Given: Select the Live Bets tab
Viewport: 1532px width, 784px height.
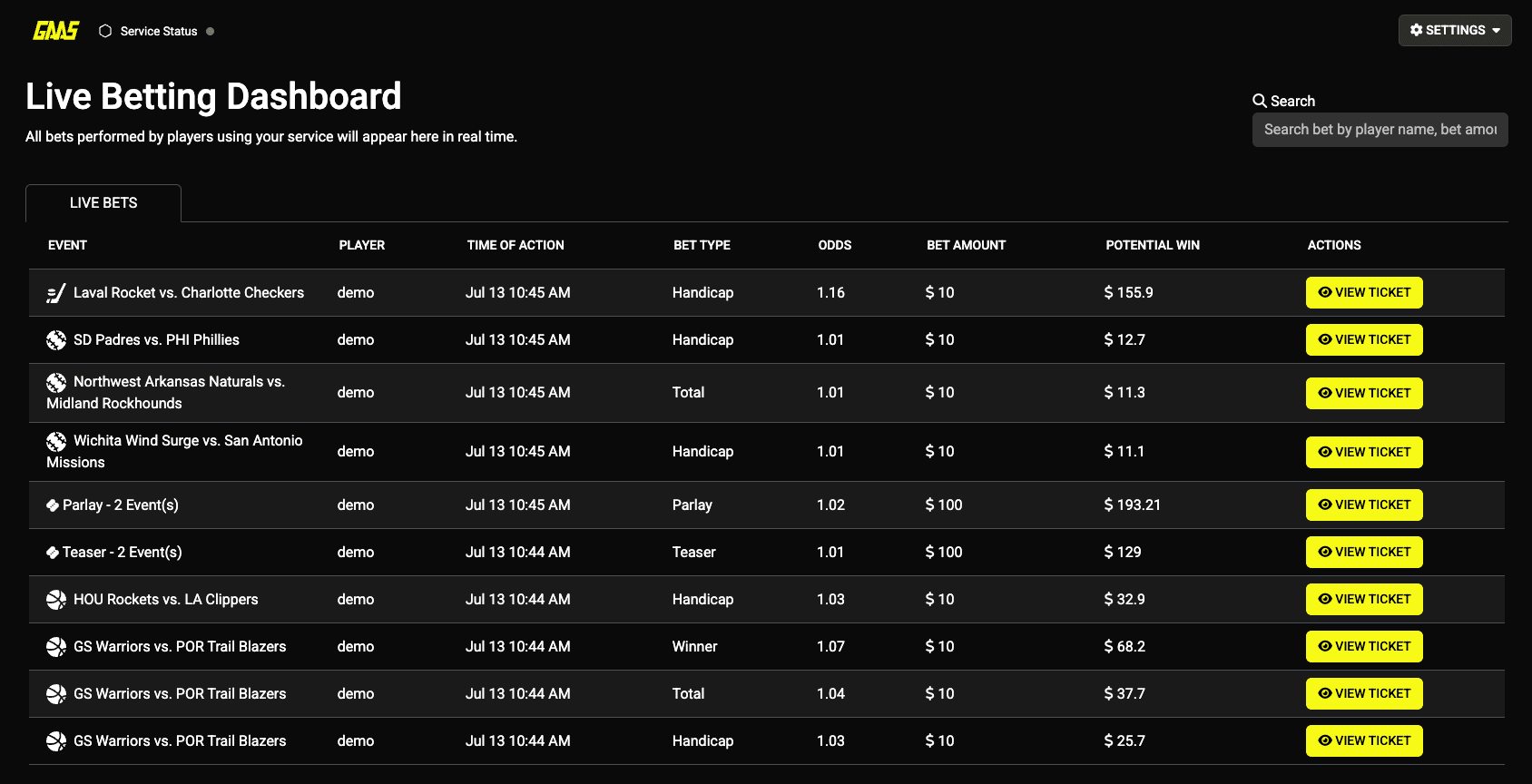Looking at the screenshot, I should [103, 203].
